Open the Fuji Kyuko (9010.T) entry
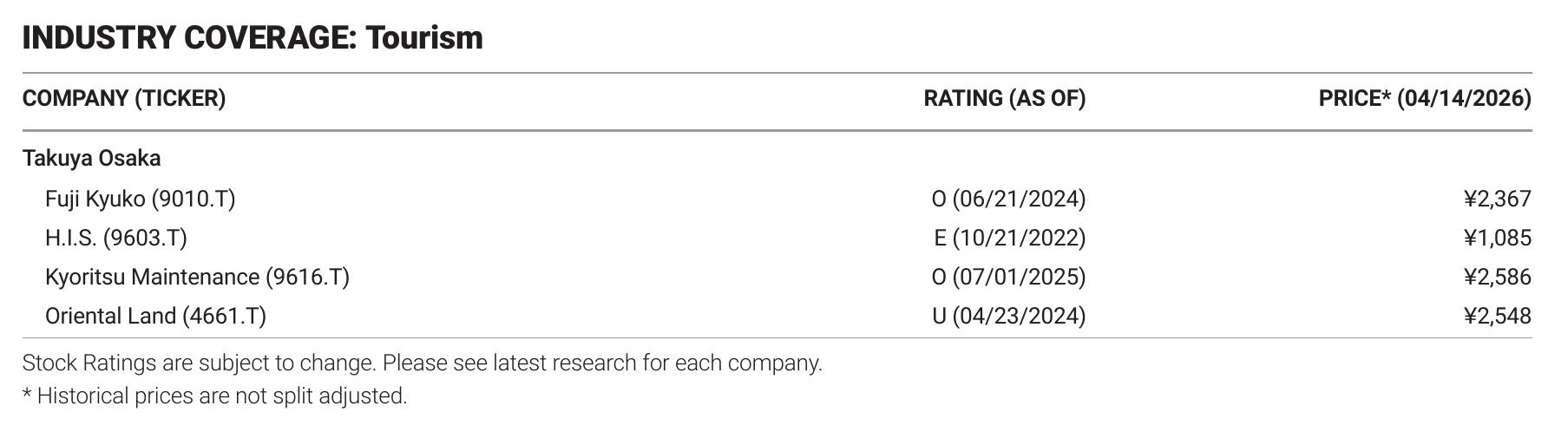1568x432 pixels. pyautogui.click(x=141, y=199)
